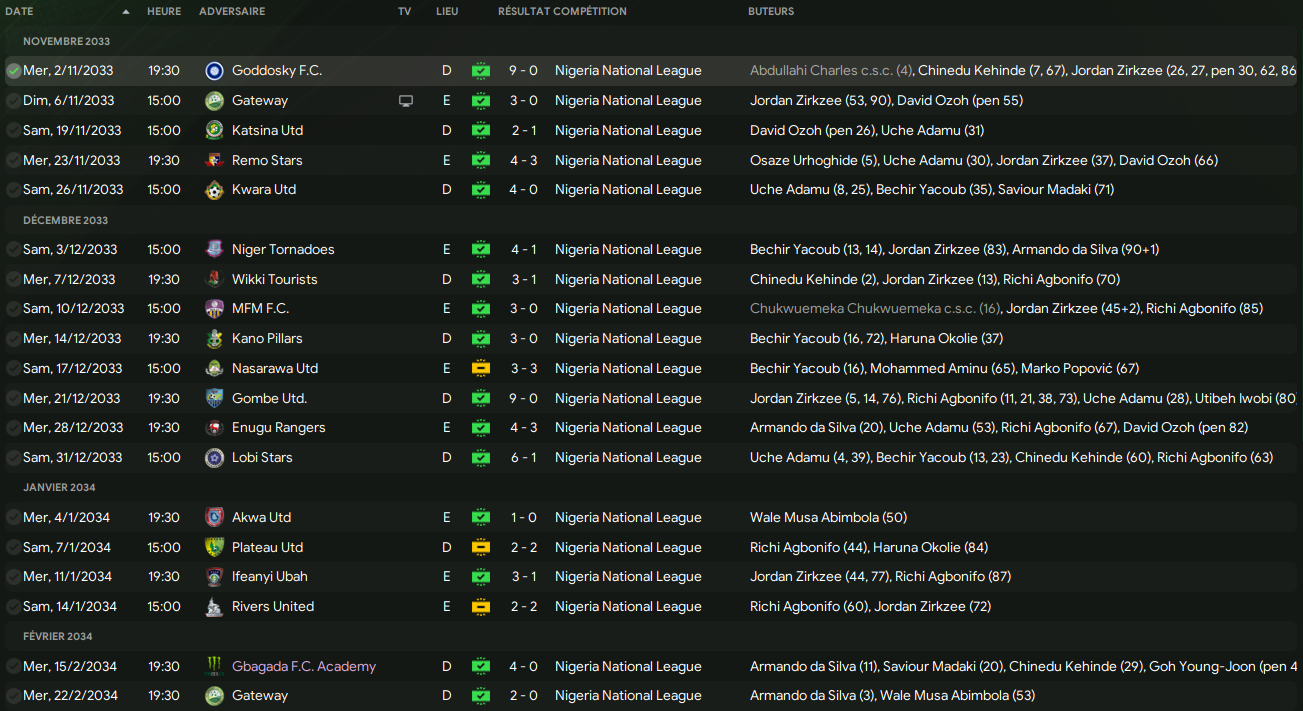Viewport: 1303px width, 711px height.
Task: Click the Katsina Utd club crest
Action: (x=214, y=131)
